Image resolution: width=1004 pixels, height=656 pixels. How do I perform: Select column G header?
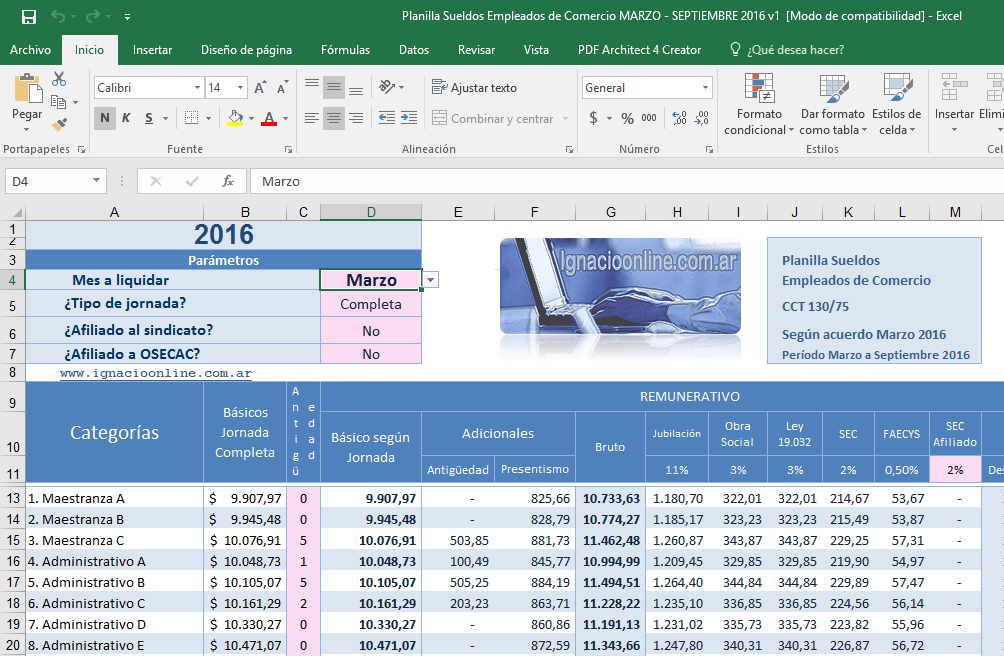610,212
